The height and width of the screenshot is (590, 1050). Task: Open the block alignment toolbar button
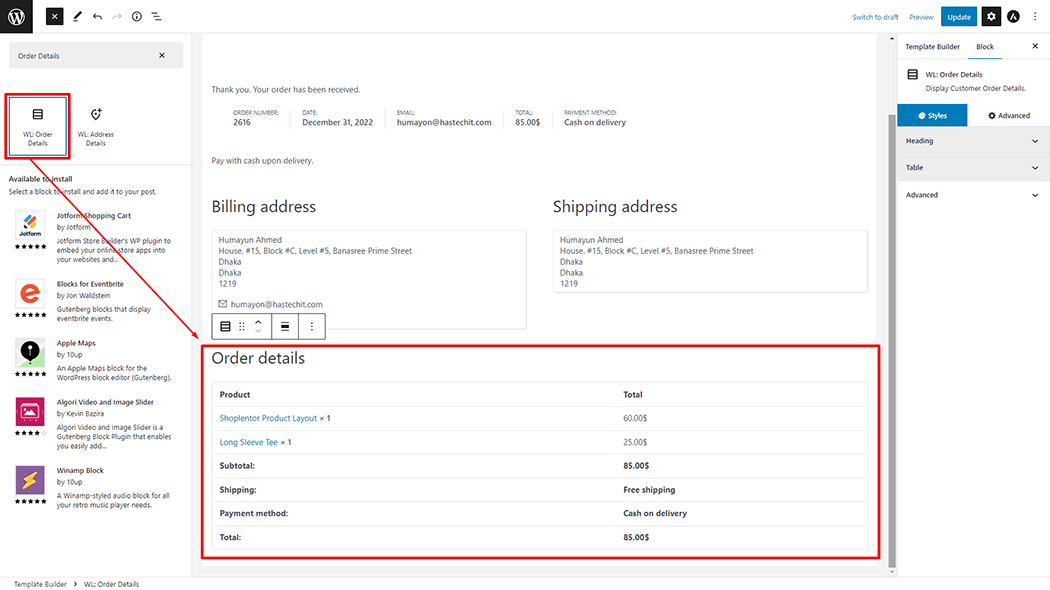click(285, 326)
